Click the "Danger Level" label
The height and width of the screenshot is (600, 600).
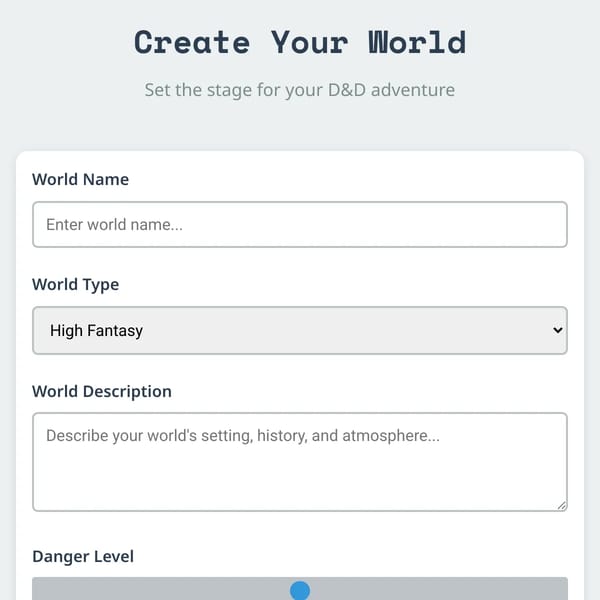click(x=83, y=556)
